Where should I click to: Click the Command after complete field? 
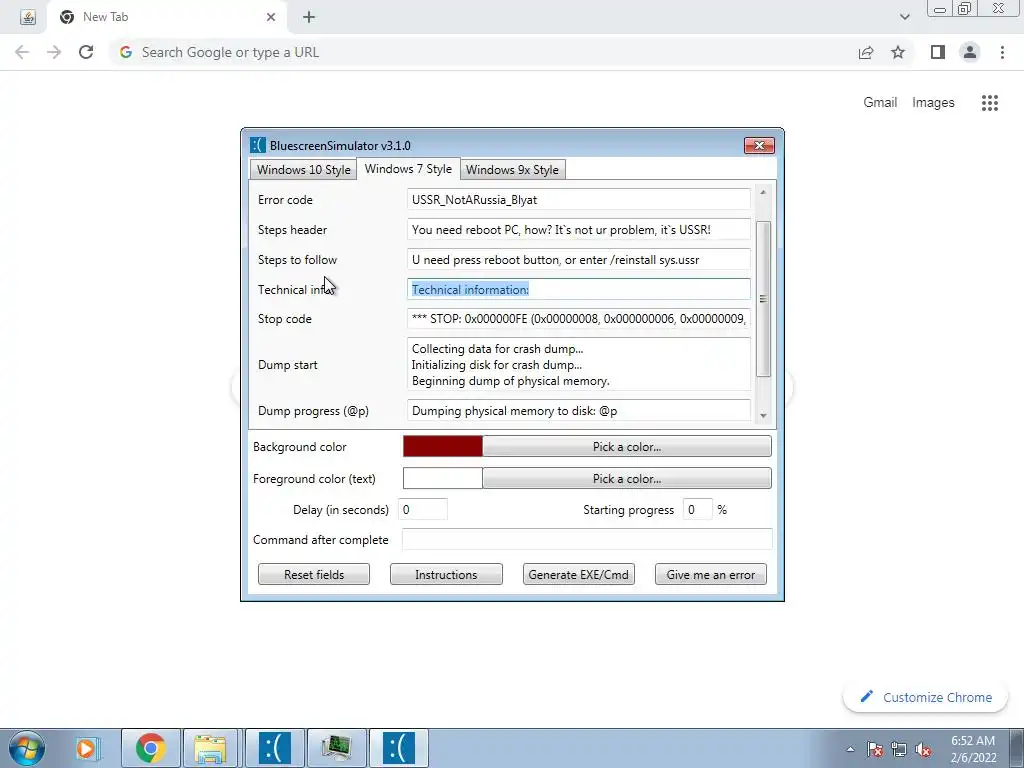coord(587,539)
